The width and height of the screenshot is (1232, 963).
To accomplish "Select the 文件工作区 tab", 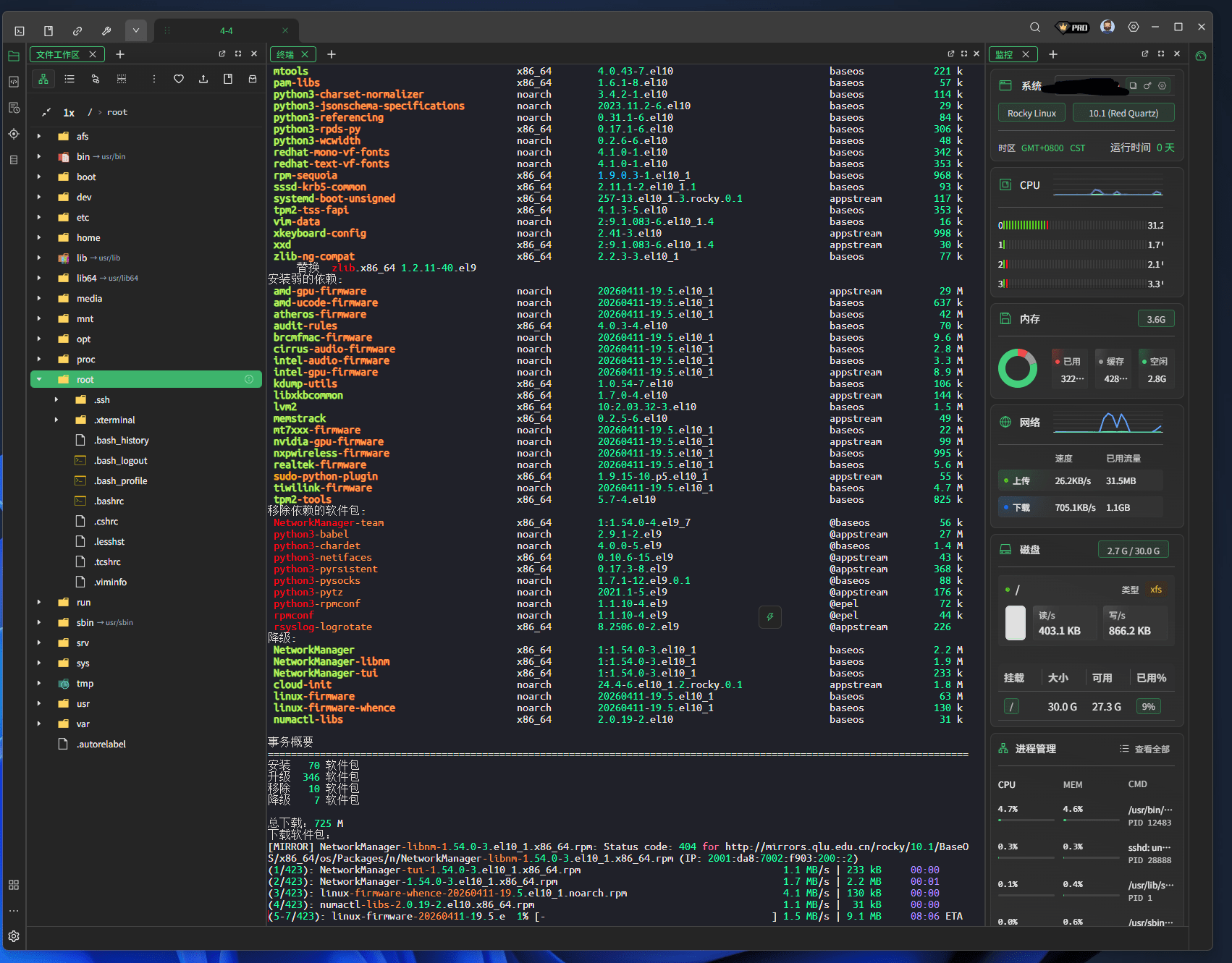I will pyautogui.click(x=67, y=54).
